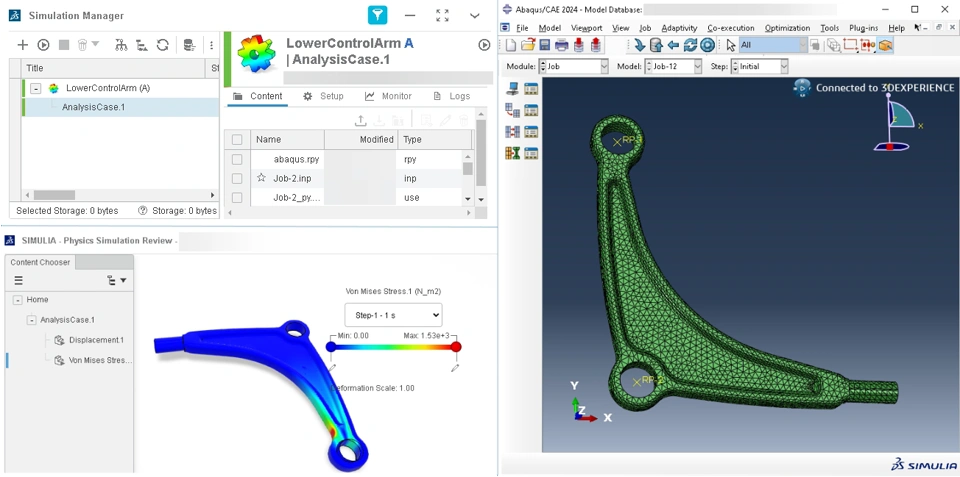Switch to the Logs tab
Viewport: 960px width, 477px height.
click(452, 96)
